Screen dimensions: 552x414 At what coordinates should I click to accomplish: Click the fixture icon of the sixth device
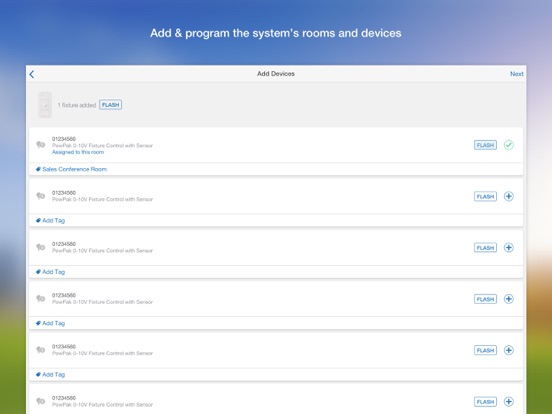coord(40,401)
